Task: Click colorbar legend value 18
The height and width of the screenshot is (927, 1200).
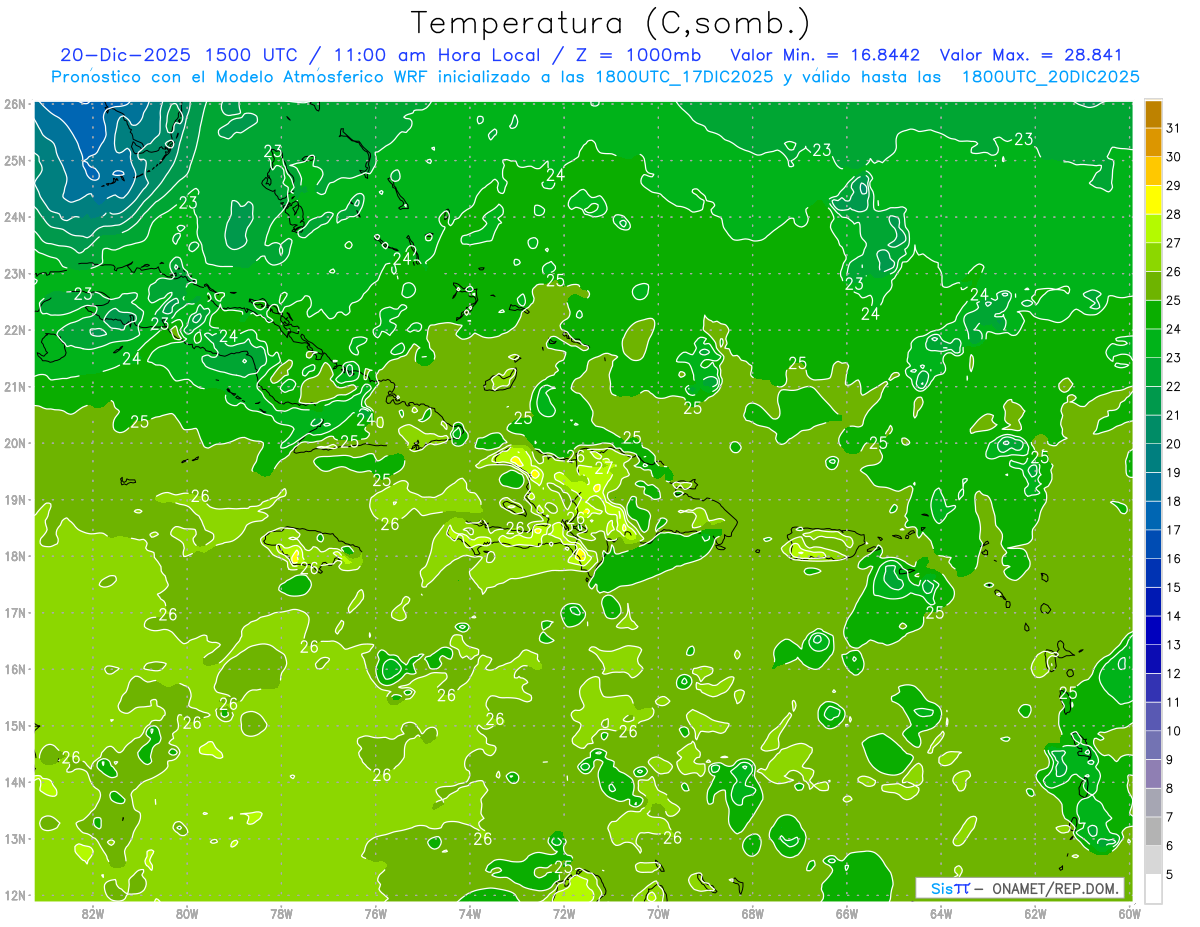Action: (x=1174, y=501)
